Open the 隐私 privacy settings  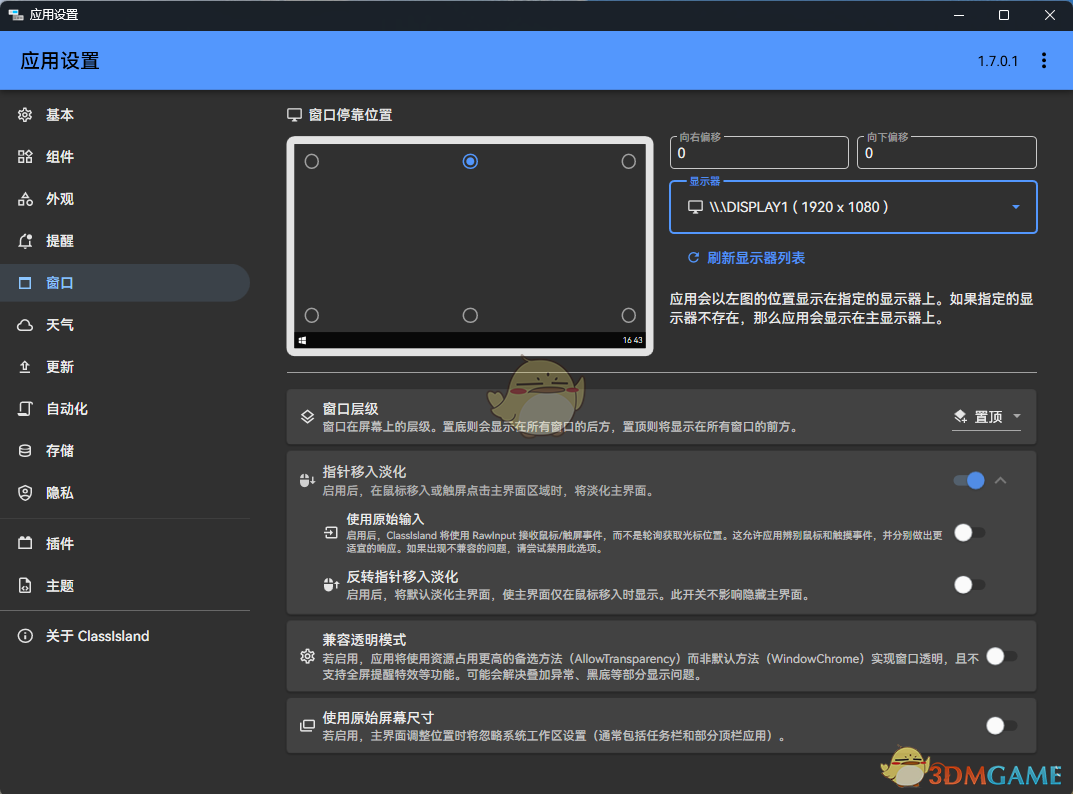click(x=60, y=492)
